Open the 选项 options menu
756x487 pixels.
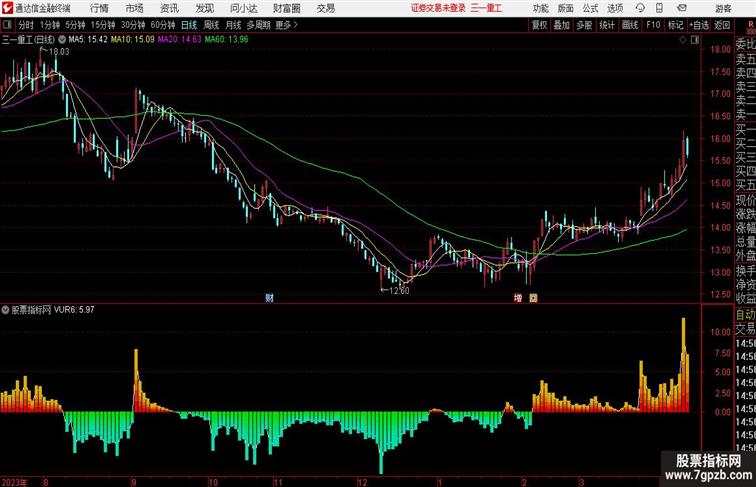(x=615, y=8)
